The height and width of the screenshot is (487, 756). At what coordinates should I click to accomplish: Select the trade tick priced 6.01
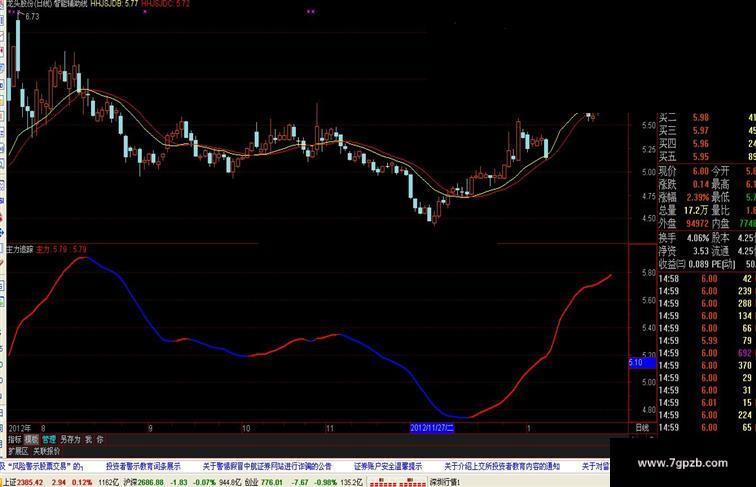click(x=707, y=403)
